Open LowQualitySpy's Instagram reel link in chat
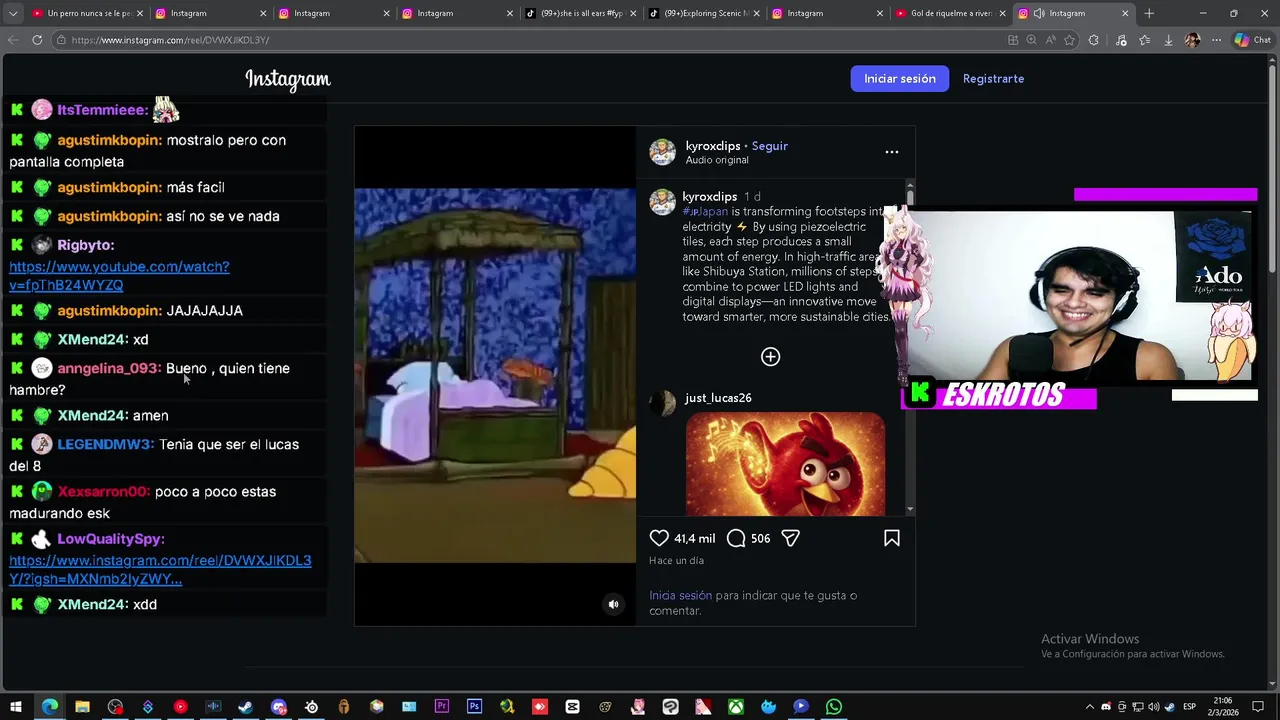Image resolution: width=1280 pixels, height=720 pixels. pos(160,570)
